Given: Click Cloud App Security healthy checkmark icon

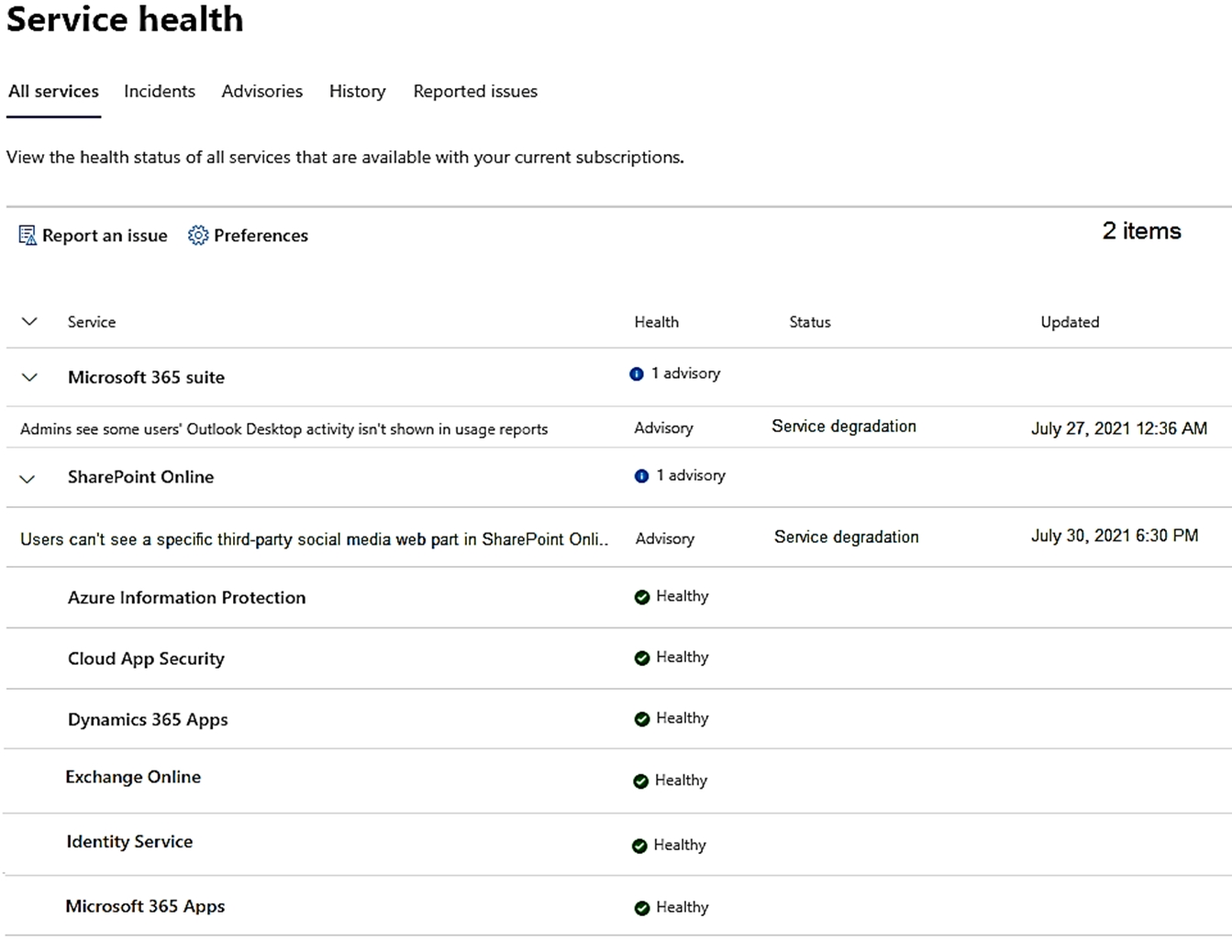Looking at the screenshot, I should pos(642,658).
